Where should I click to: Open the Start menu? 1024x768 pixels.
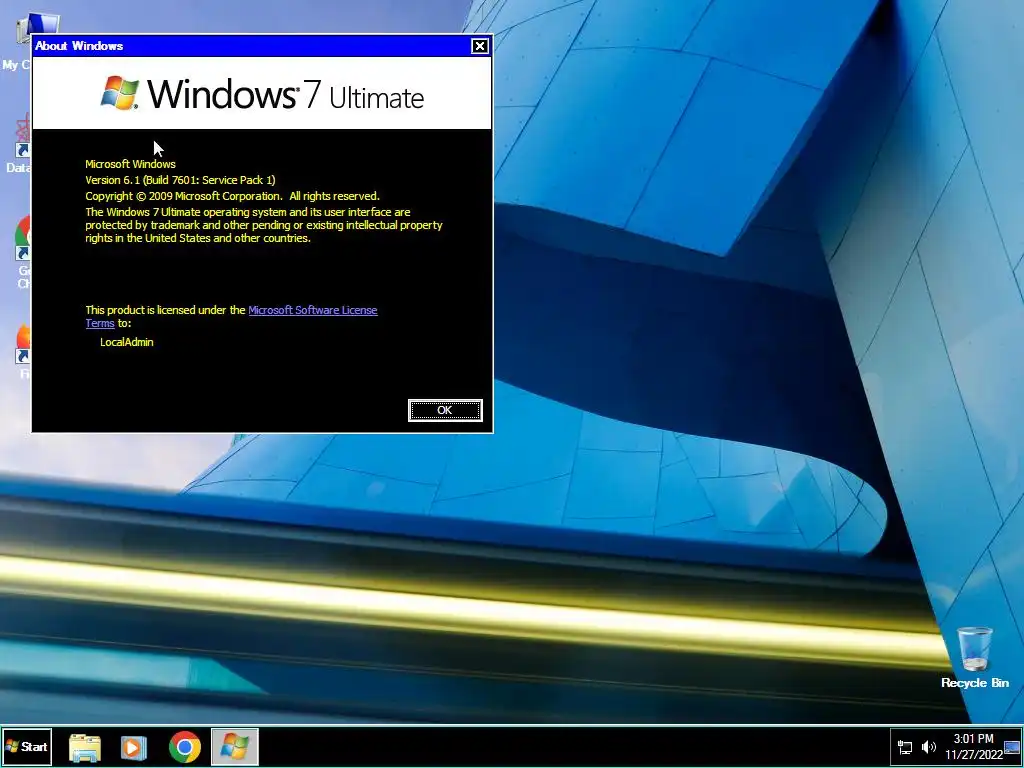(27, 746)
